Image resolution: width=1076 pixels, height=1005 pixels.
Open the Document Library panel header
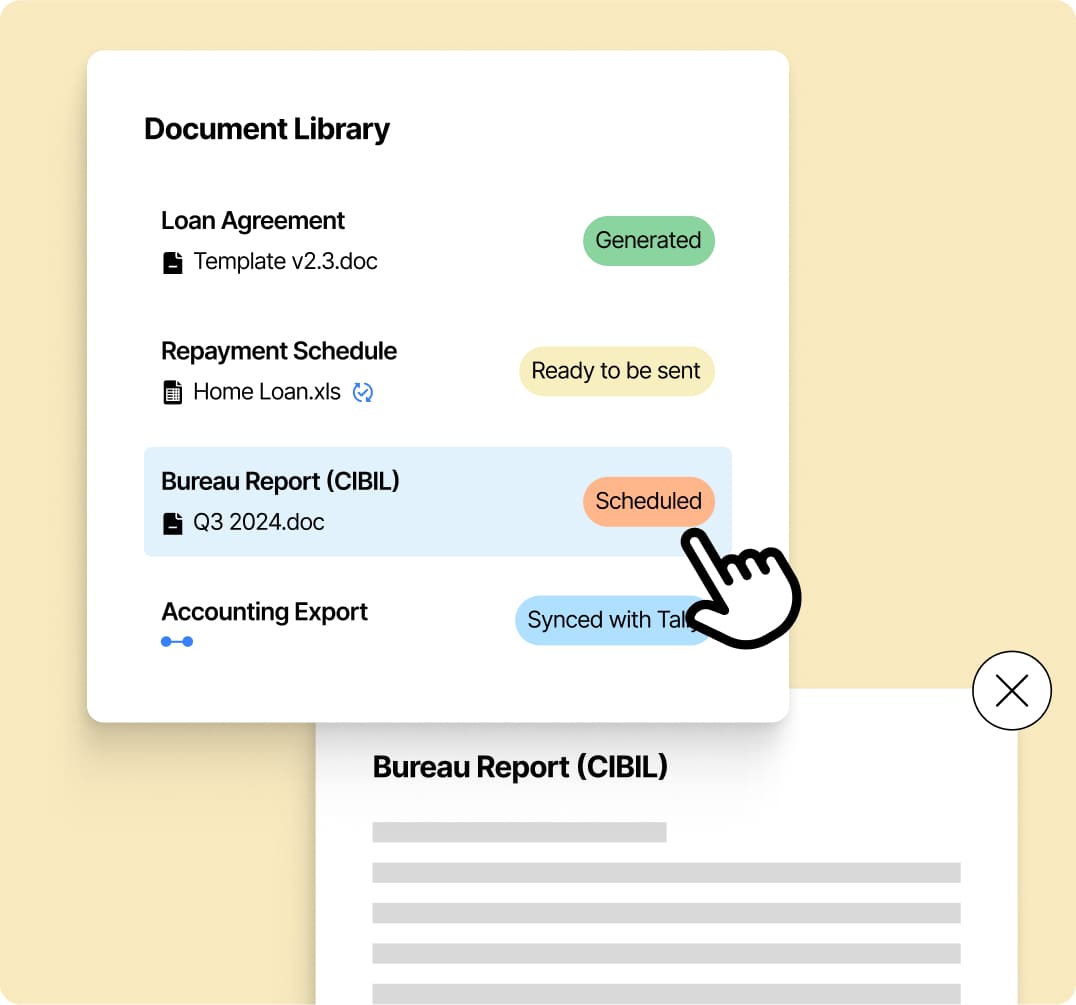[266, 129]
